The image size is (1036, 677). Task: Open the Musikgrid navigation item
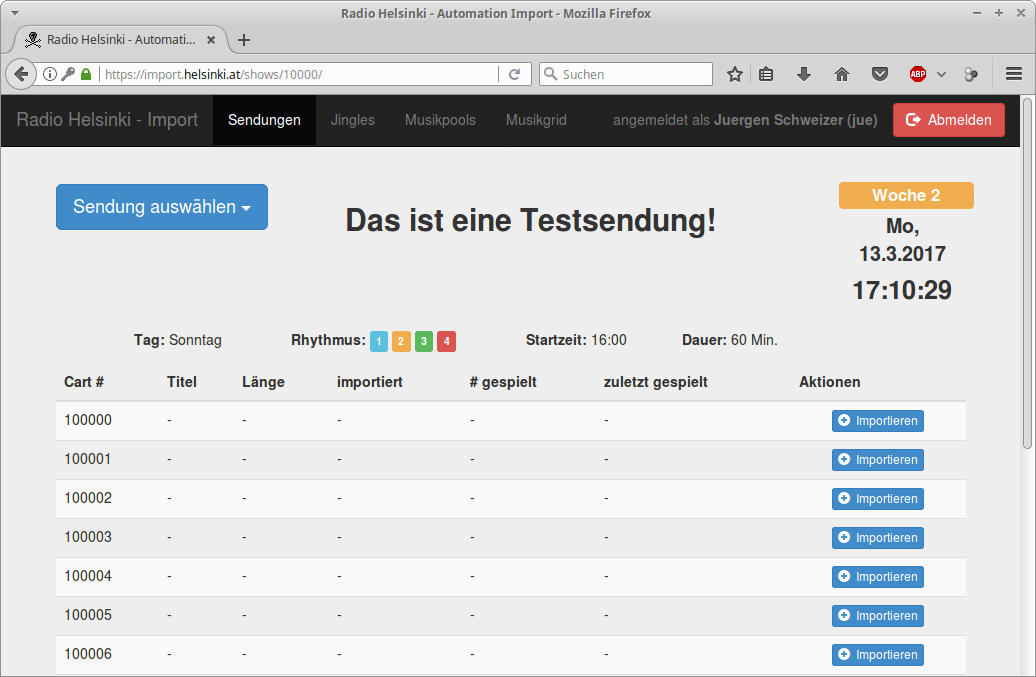point(536,120)
